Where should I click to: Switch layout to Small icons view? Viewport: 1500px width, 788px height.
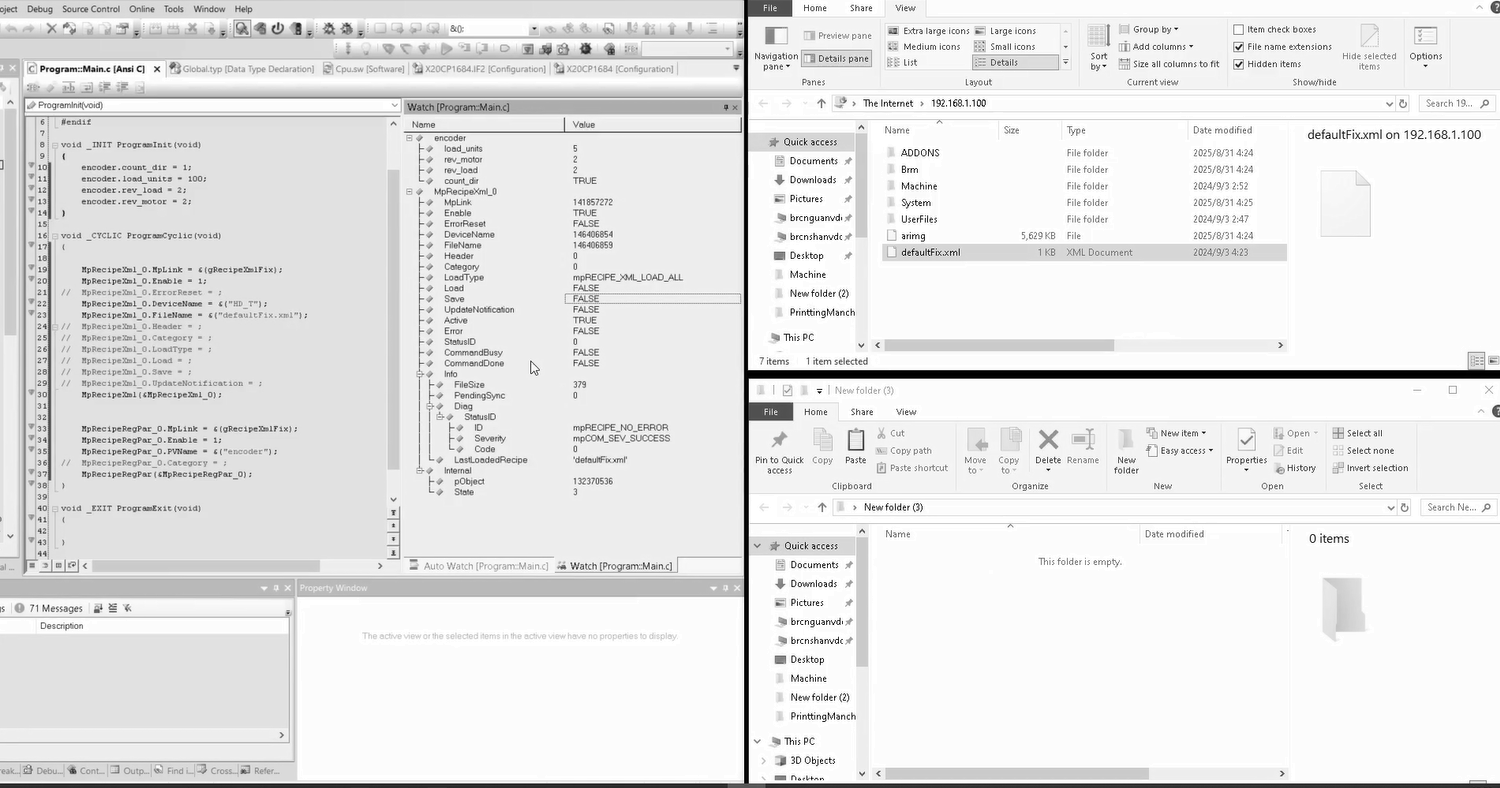point(1005,47)
